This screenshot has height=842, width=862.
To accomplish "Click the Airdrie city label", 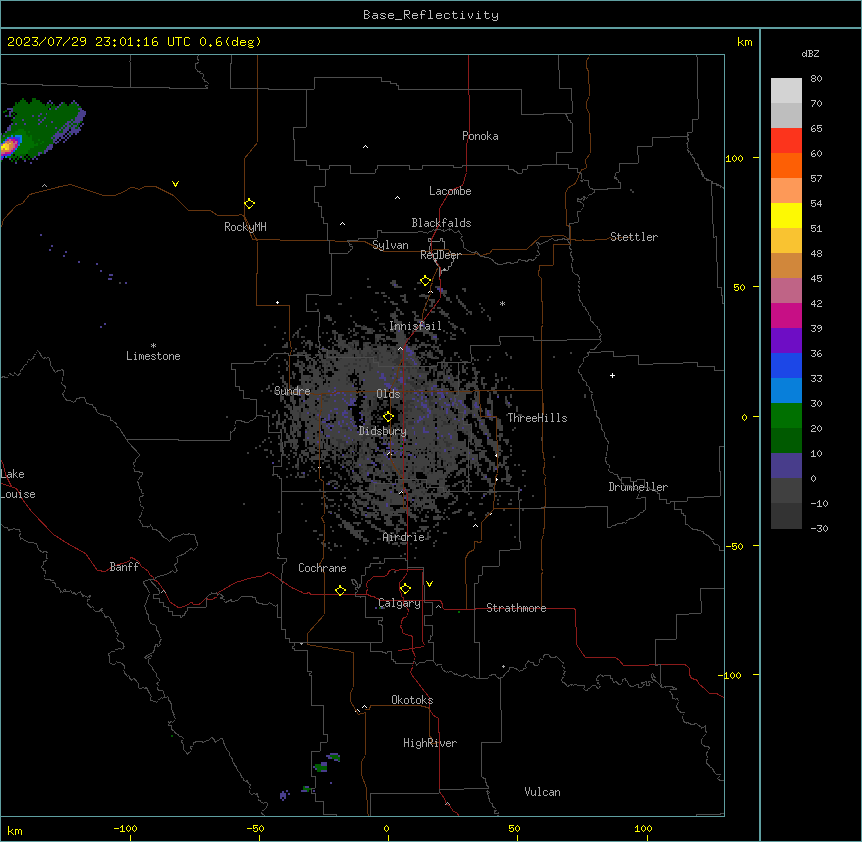I will 403,537.
